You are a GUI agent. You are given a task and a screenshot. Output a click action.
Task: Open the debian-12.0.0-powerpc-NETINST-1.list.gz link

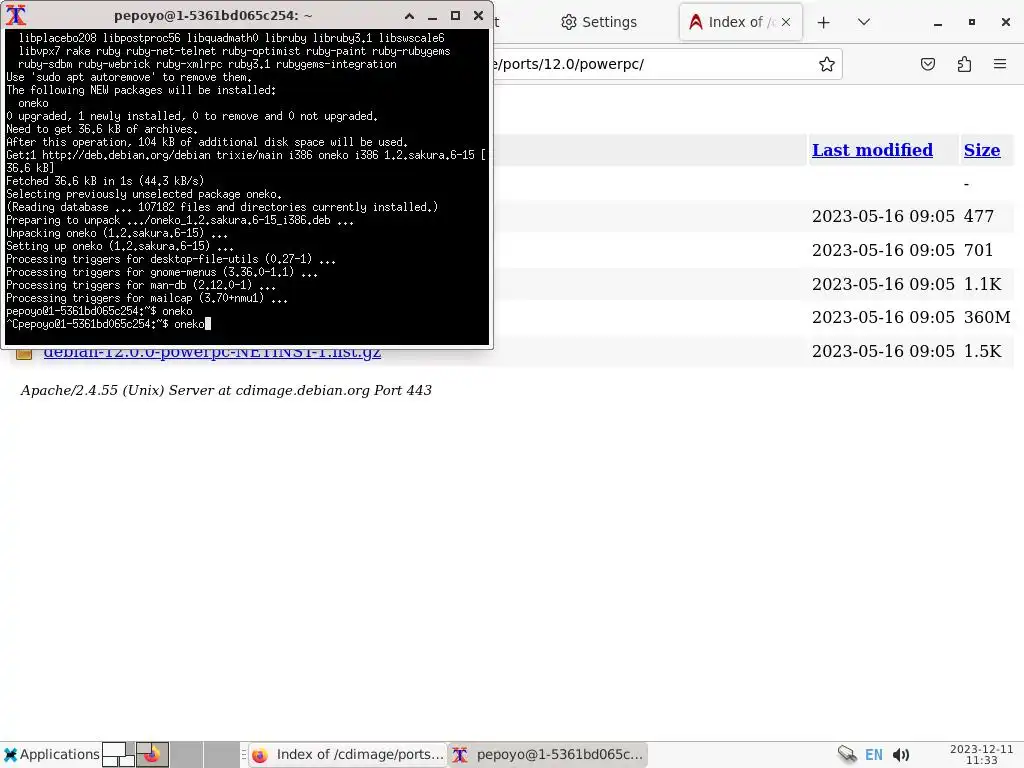coord(212,353)
